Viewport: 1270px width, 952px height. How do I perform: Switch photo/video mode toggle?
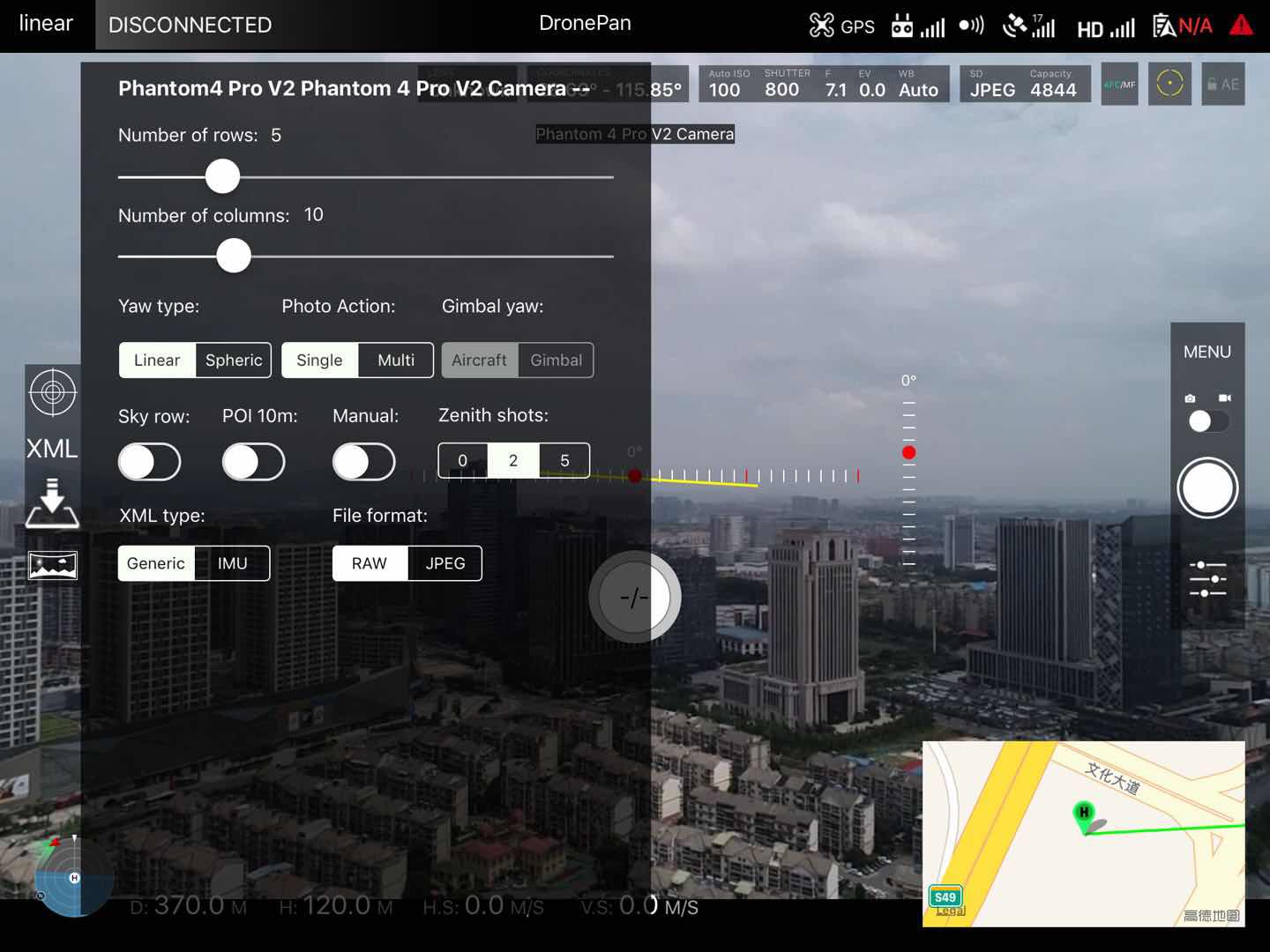(x=1207, y=421)
